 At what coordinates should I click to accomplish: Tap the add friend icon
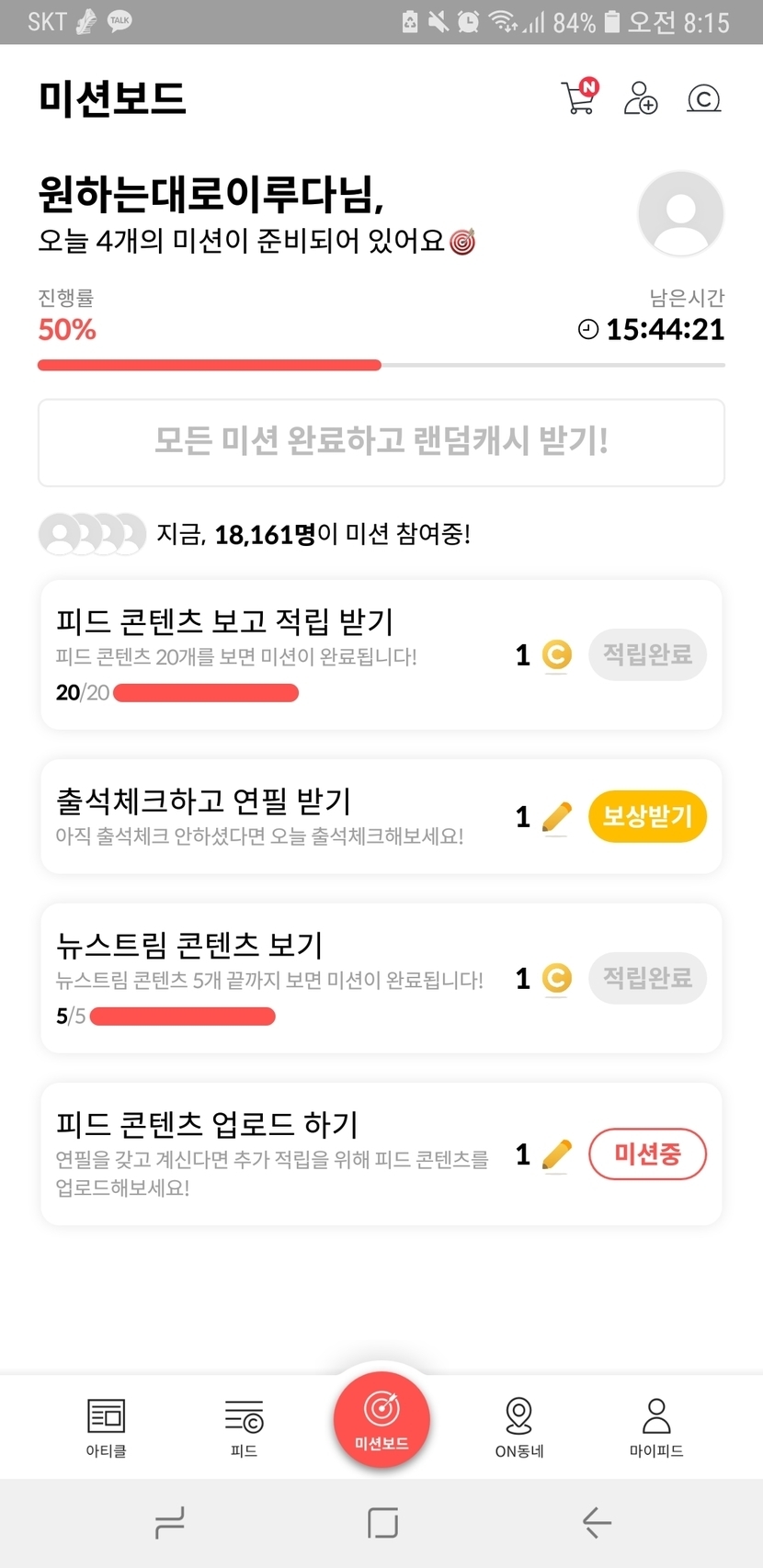tap(641, 97)
